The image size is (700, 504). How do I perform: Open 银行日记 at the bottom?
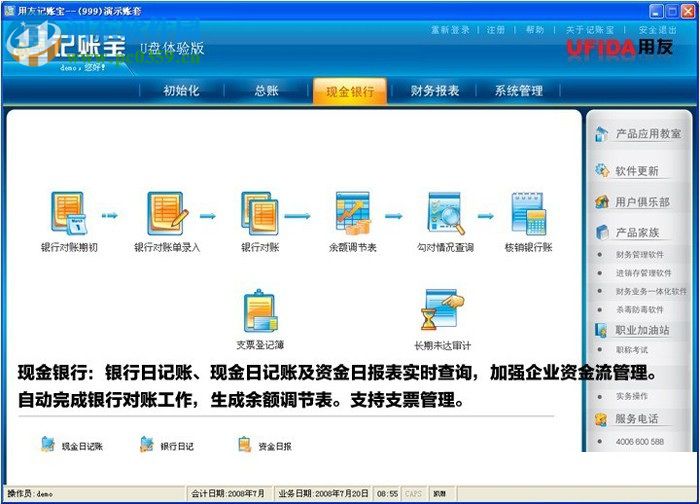166,446
